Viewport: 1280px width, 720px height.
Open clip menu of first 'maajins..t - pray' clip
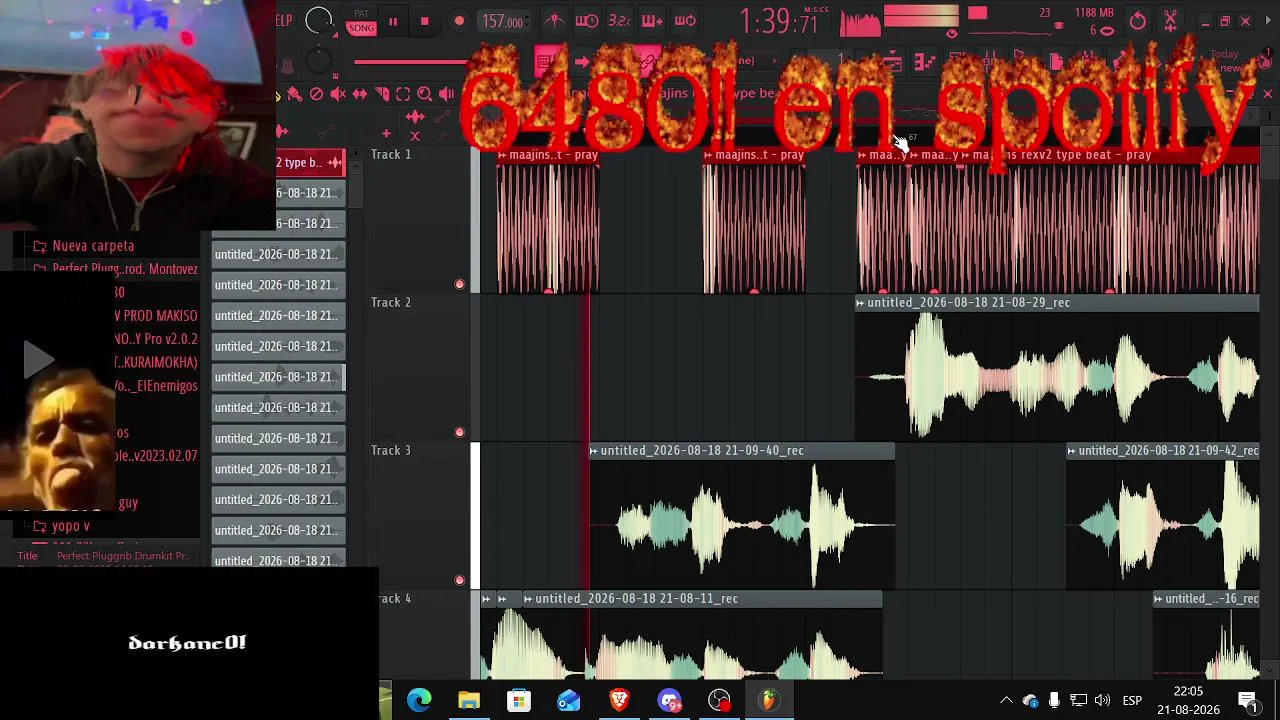tap(502, 155)
